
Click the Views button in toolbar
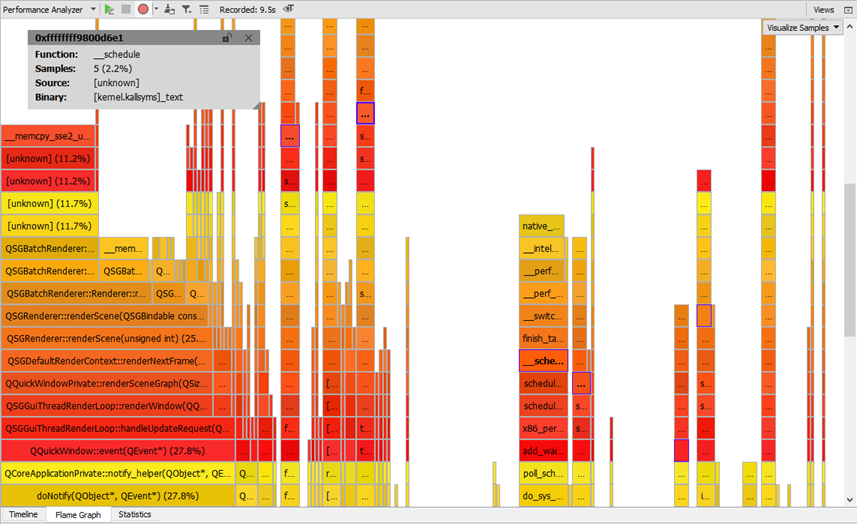[823, 9]
